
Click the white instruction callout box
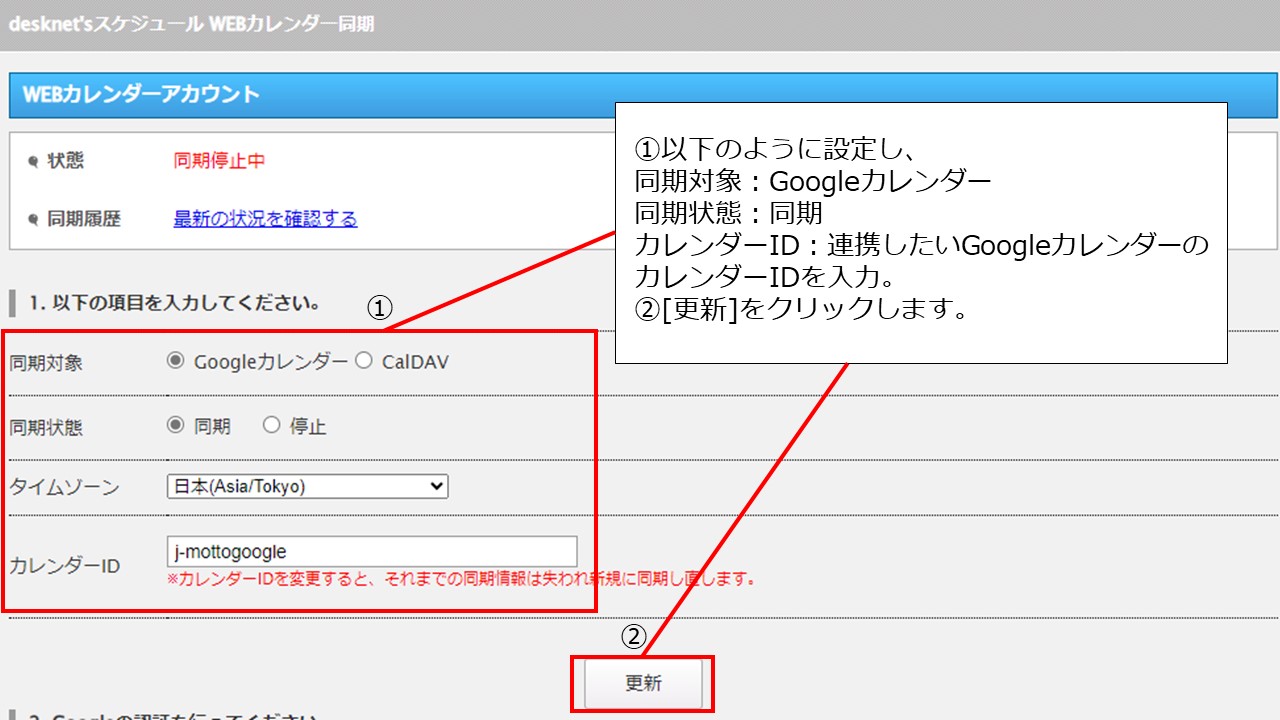click(x=920, y=232)
